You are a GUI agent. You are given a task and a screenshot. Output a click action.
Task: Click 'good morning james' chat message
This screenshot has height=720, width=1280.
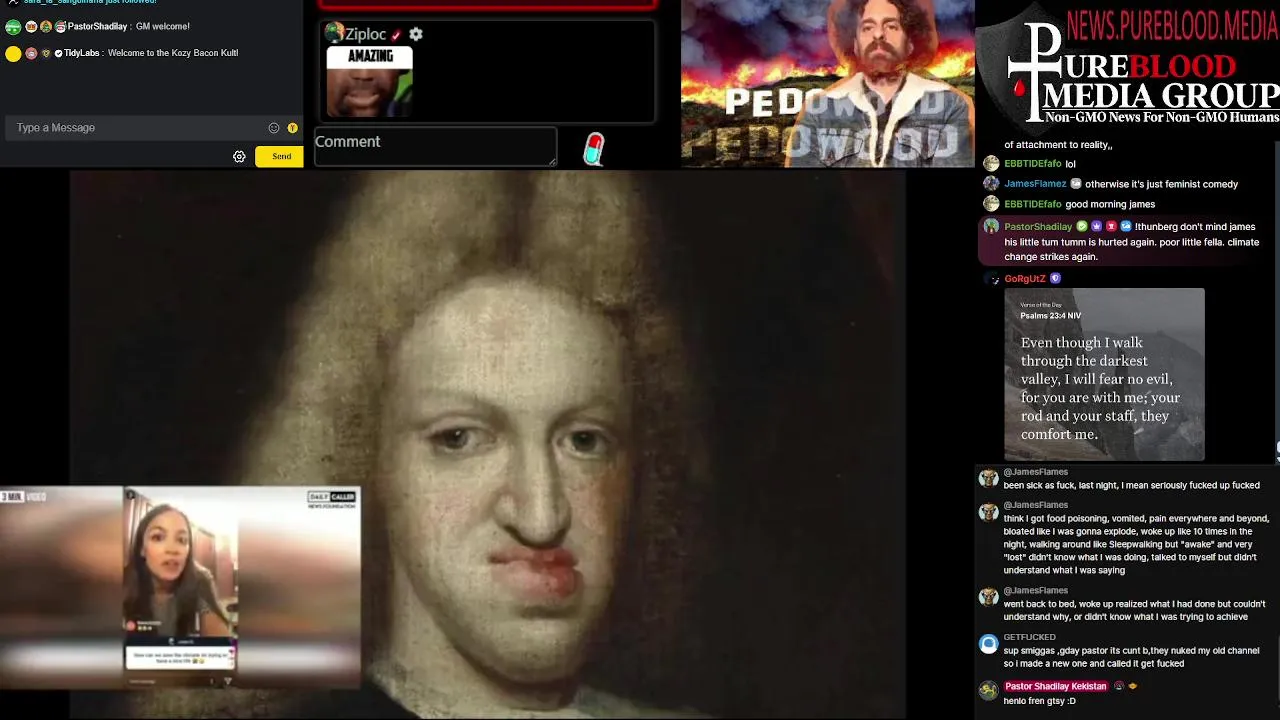click(1110, 204)
